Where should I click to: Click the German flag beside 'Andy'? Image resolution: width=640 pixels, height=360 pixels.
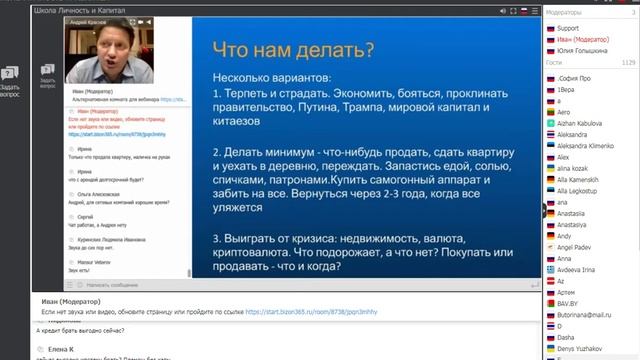click(x=551, y=236)
